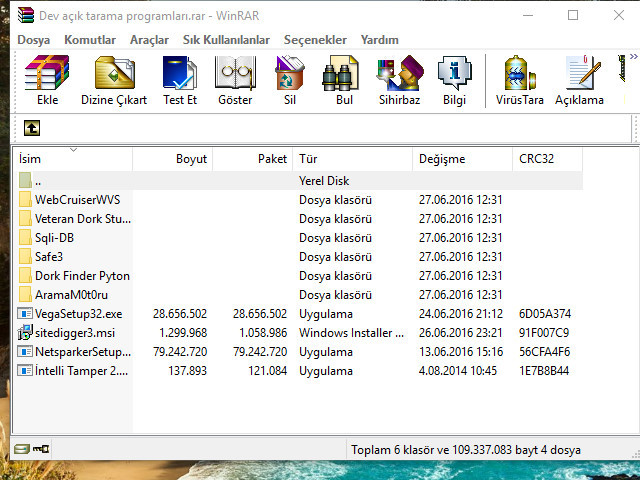The width and height of the screenshot is (640, 480).
Task: Click the sitedigger3.msi installer icon
Action: click(25, 332)
